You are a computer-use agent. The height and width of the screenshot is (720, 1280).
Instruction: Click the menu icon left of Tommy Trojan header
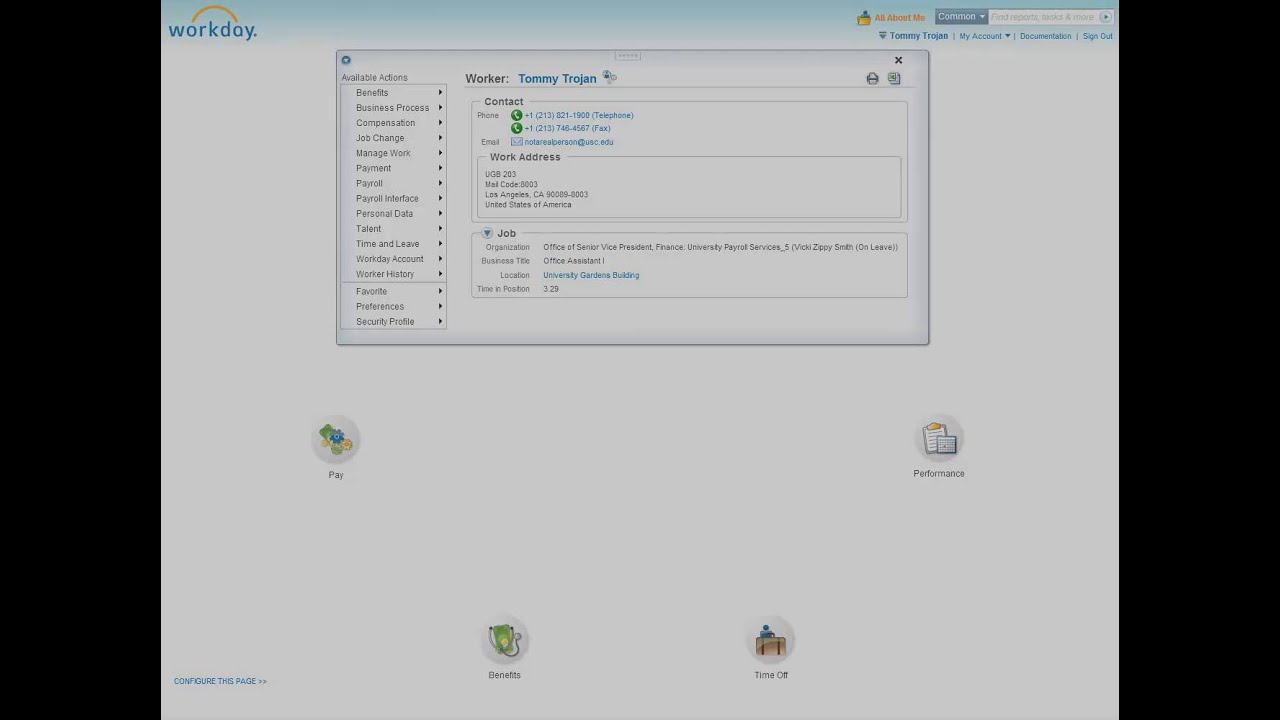tap(883, 36)
